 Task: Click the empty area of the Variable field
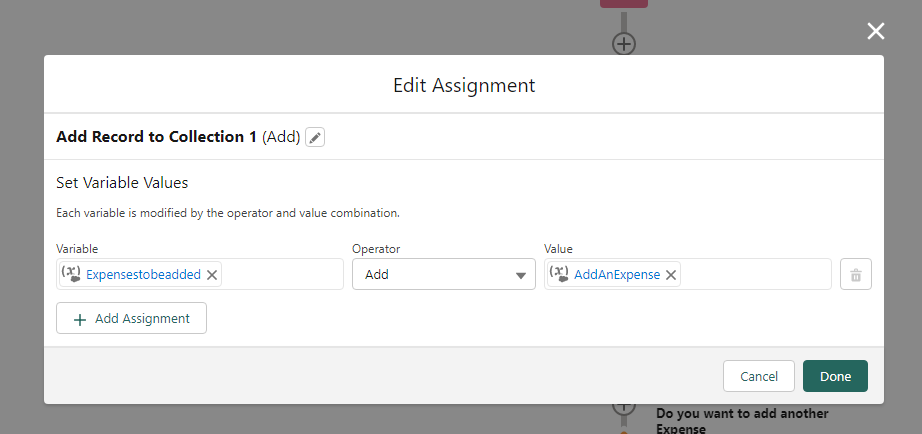(x=283, y=275)
